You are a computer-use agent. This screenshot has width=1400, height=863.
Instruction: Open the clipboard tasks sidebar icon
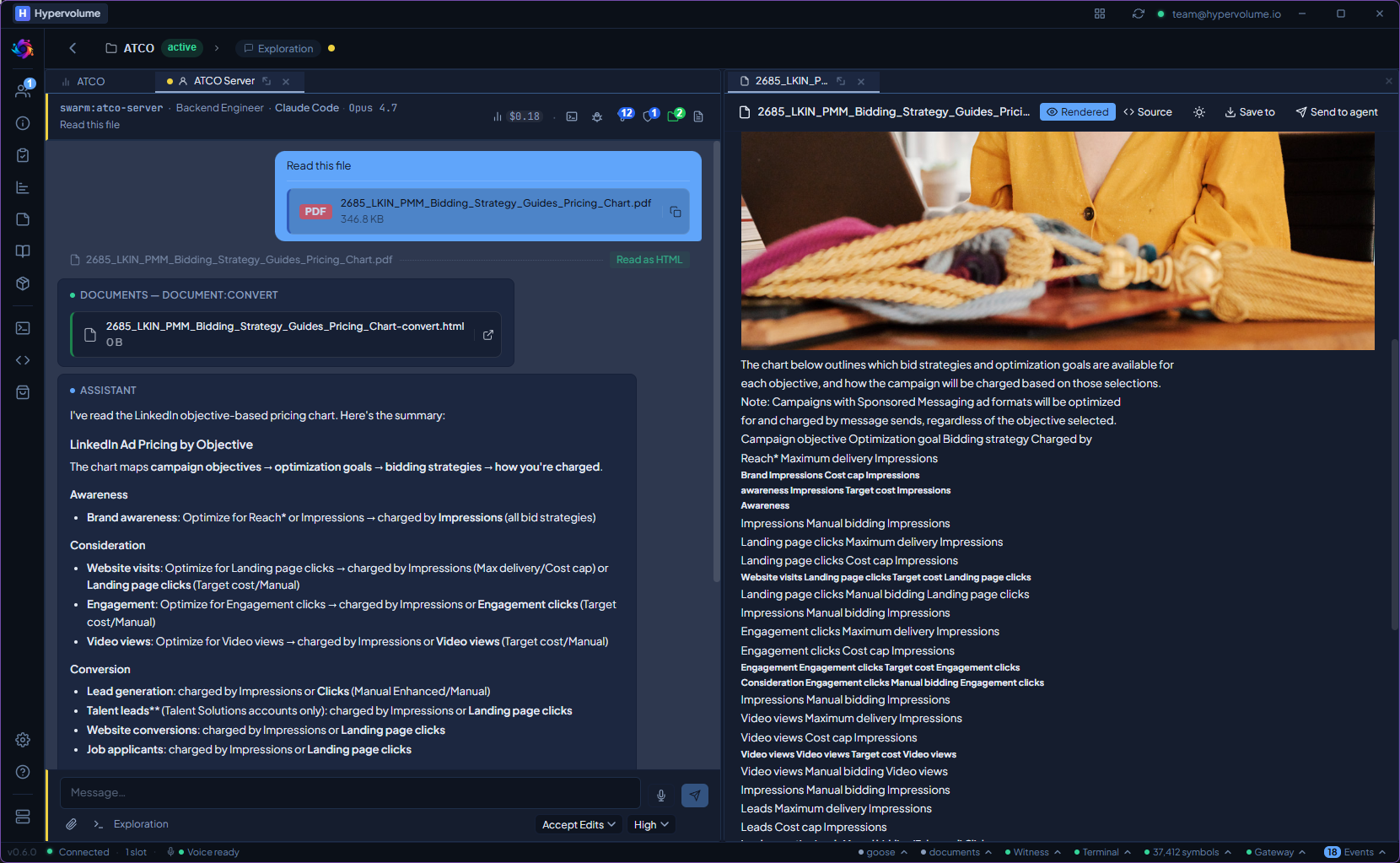[x=23, y=155]
